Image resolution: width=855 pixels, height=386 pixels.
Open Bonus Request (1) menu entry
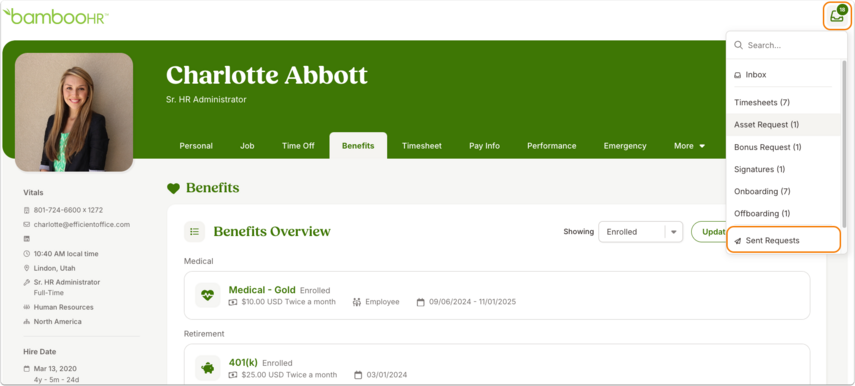[x=784, y=147]
